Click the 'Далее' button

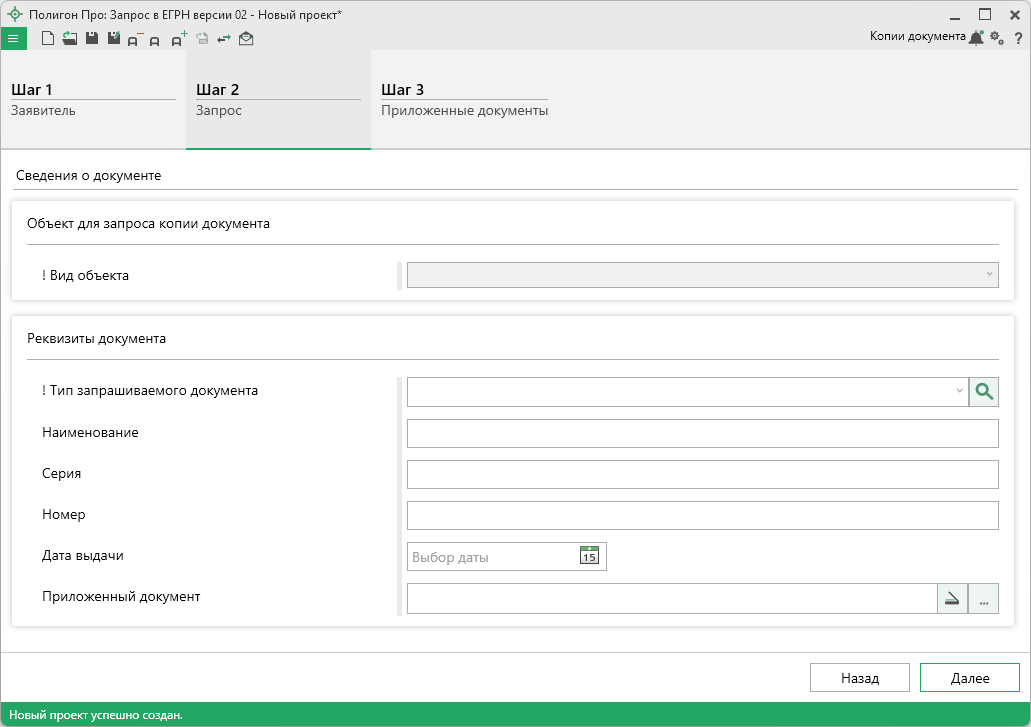pyautogui.click(x=969, y=678)
